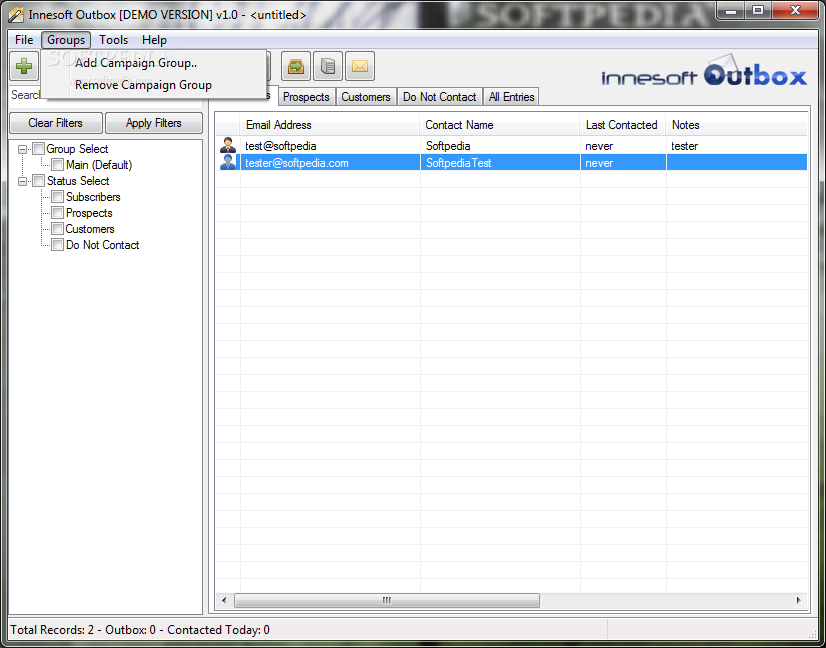Screen dimensions: 826x648
Task: Click 'never' in the tester@softpedia.com row
Action: tap(599, 163)
